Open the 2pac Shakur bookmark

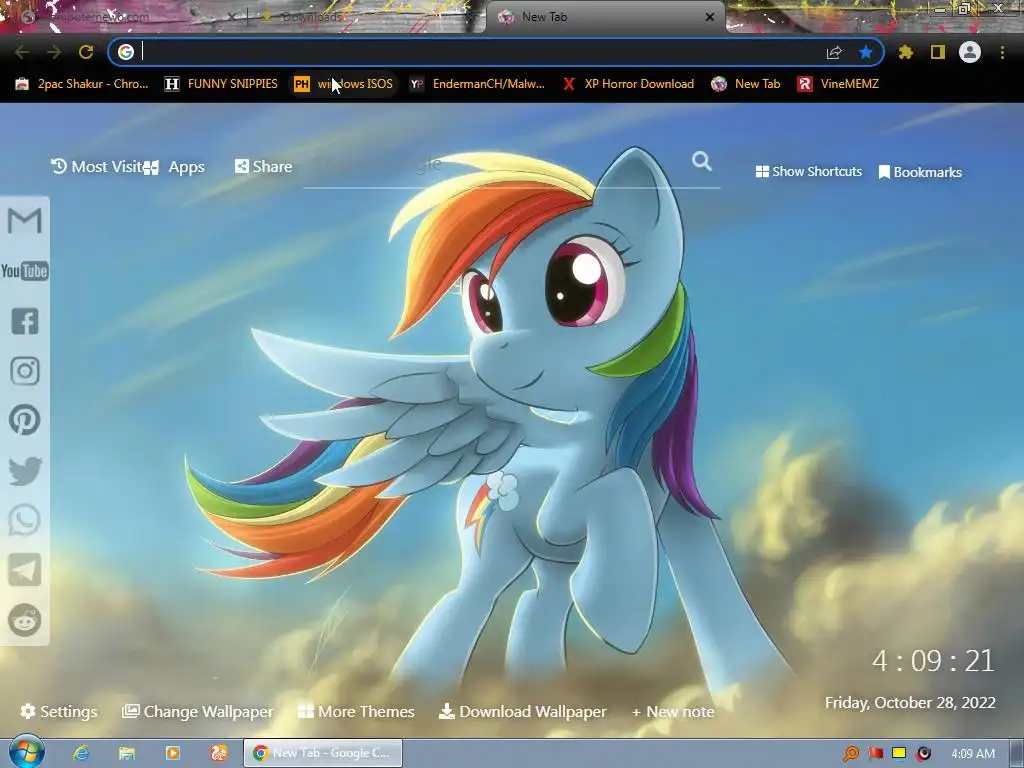point(82,84)
